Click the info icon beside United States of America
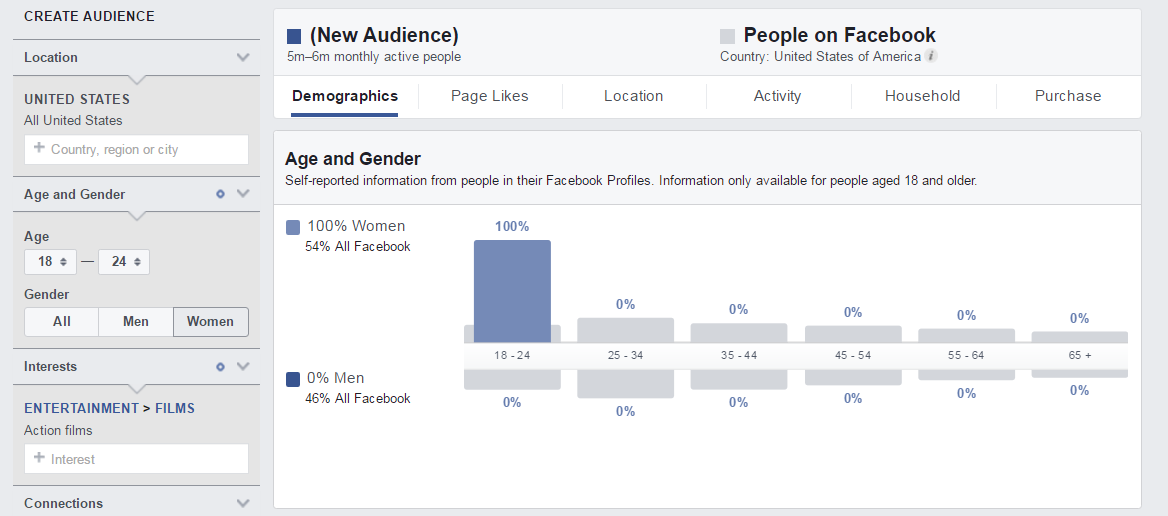The height and width of the screenshot is (516, 1168). click(x=931, y=56)
